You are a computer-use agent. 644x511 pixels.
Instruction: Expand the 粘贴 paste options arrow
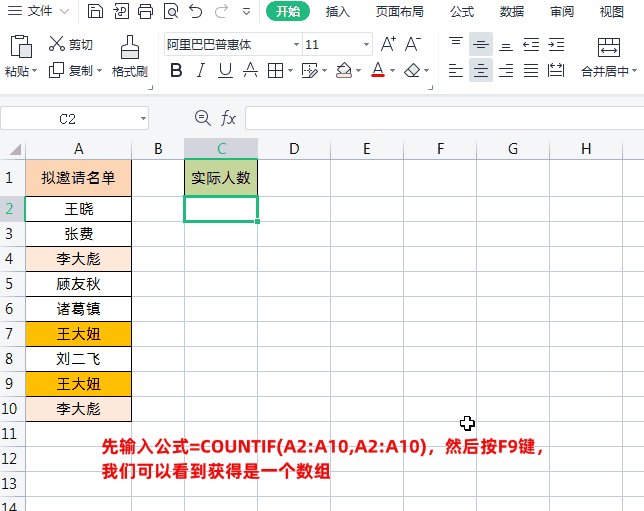(34, 71)
